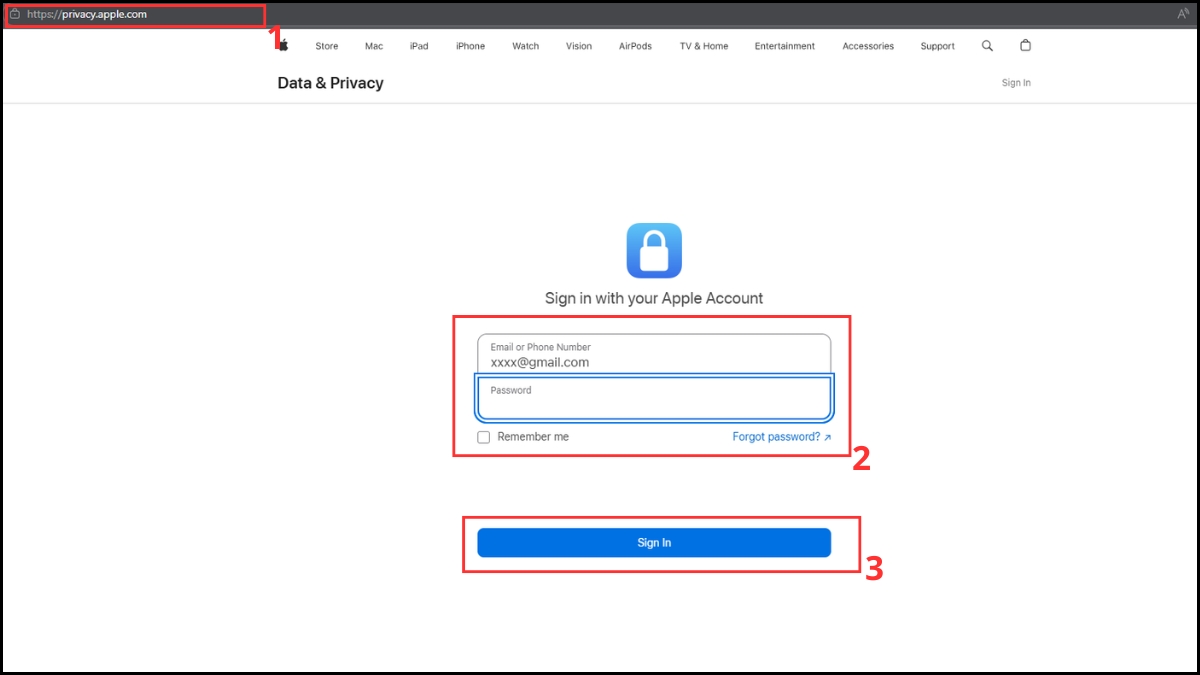
Task: Focus the Password input field
Action: pos(654,398)
